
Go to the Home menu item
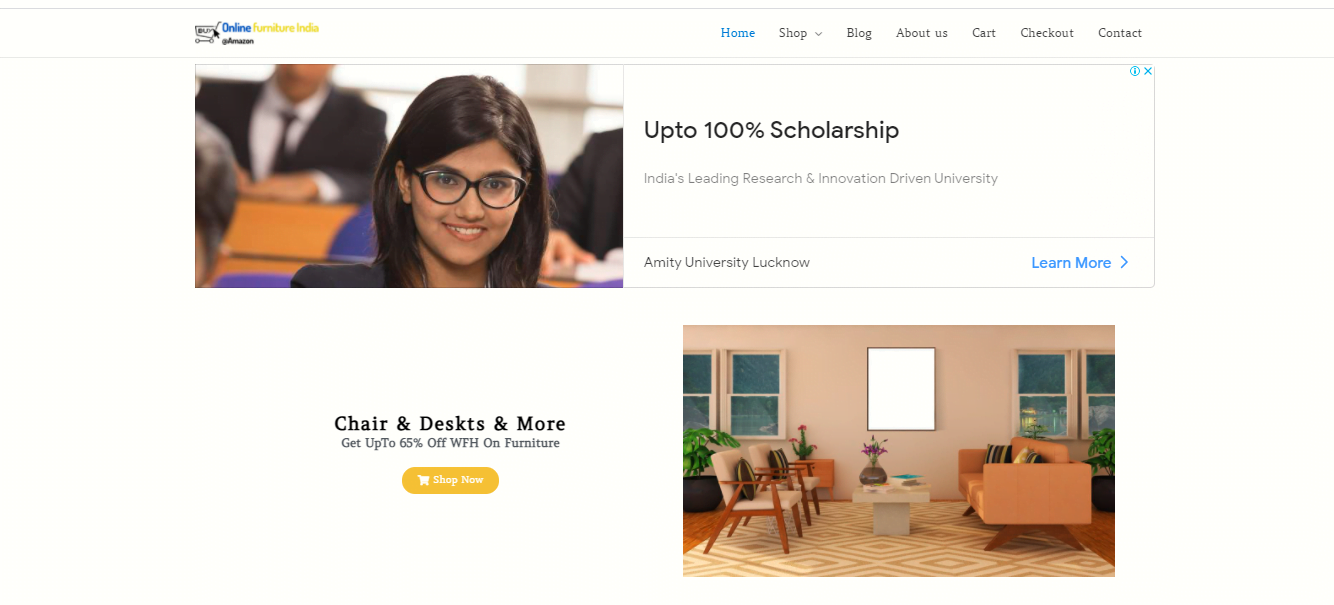click(x=738, y=33)
